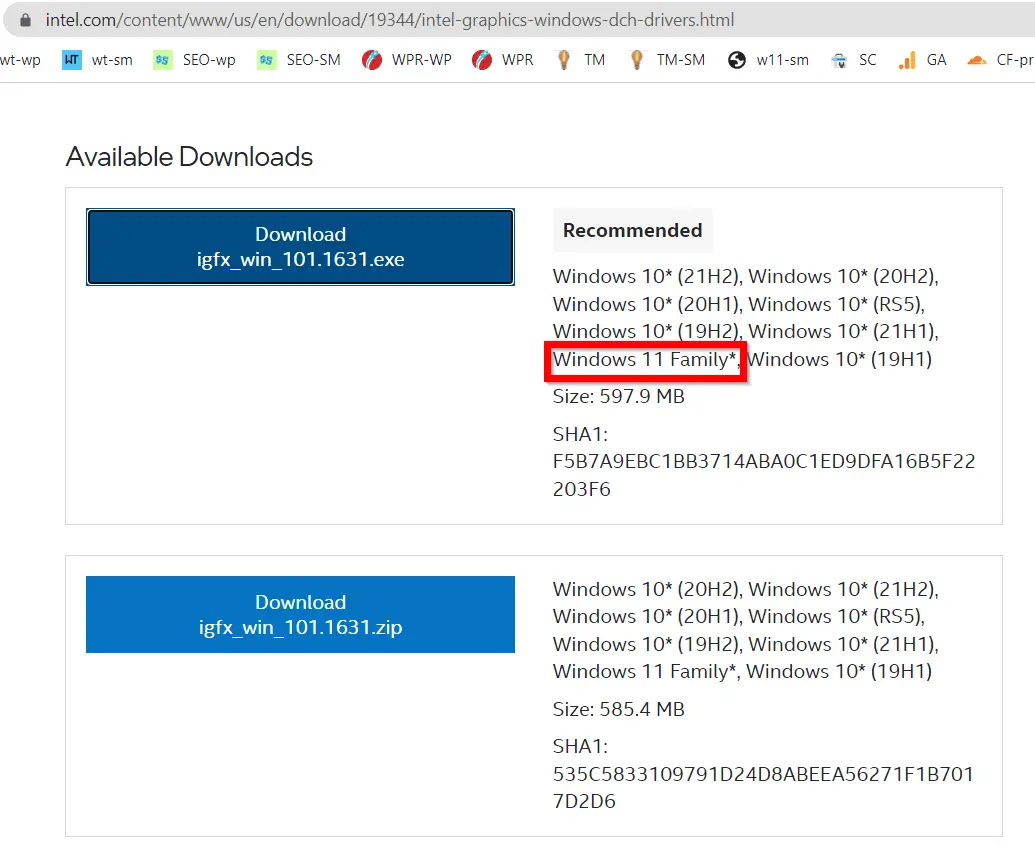Screen dimensions: 1035x868
Task: Open the GA analytics bookmark icon
Action: click(x=907, y=60)
